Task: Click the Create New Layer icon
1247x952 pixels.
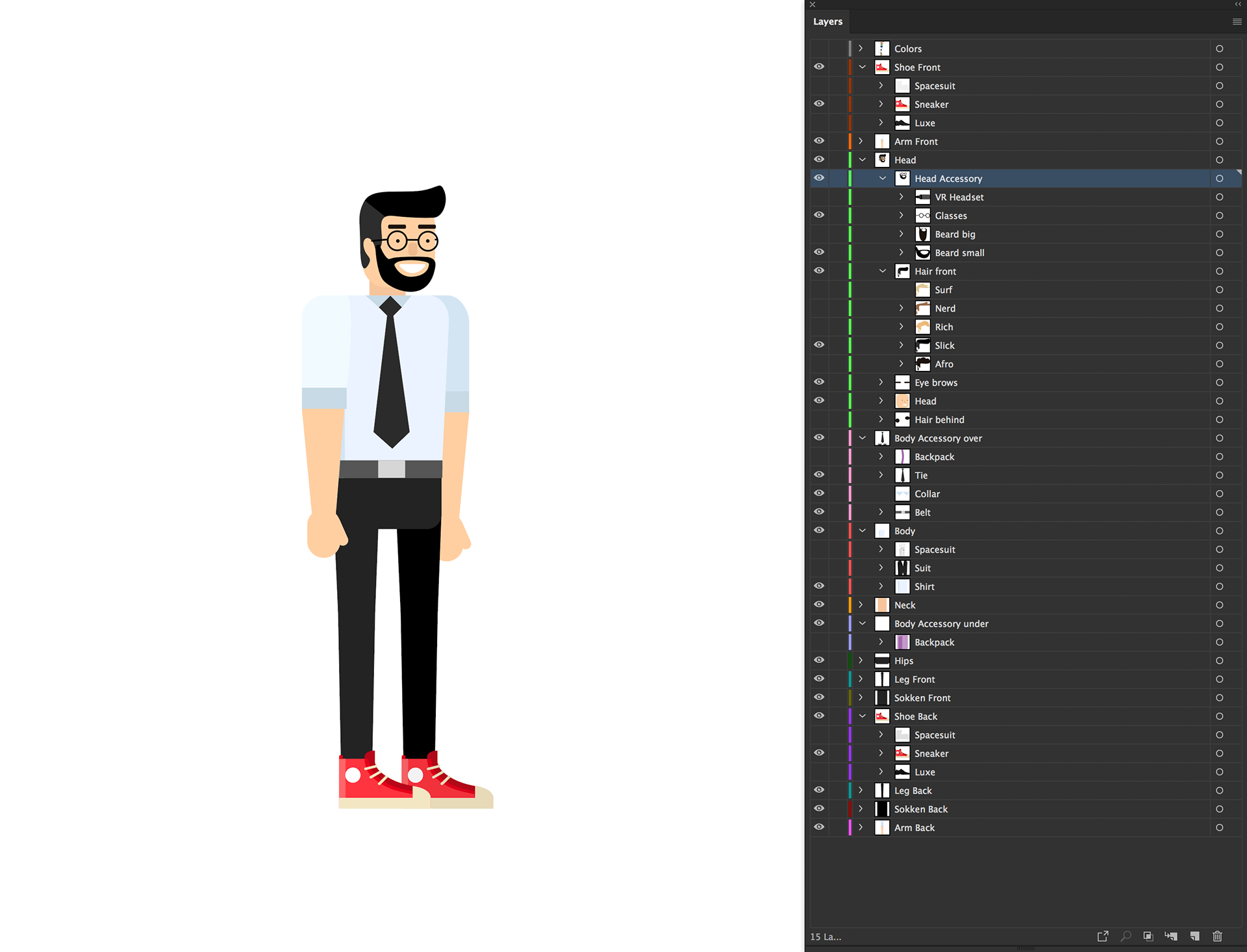Action: (x=1194, y=936)
